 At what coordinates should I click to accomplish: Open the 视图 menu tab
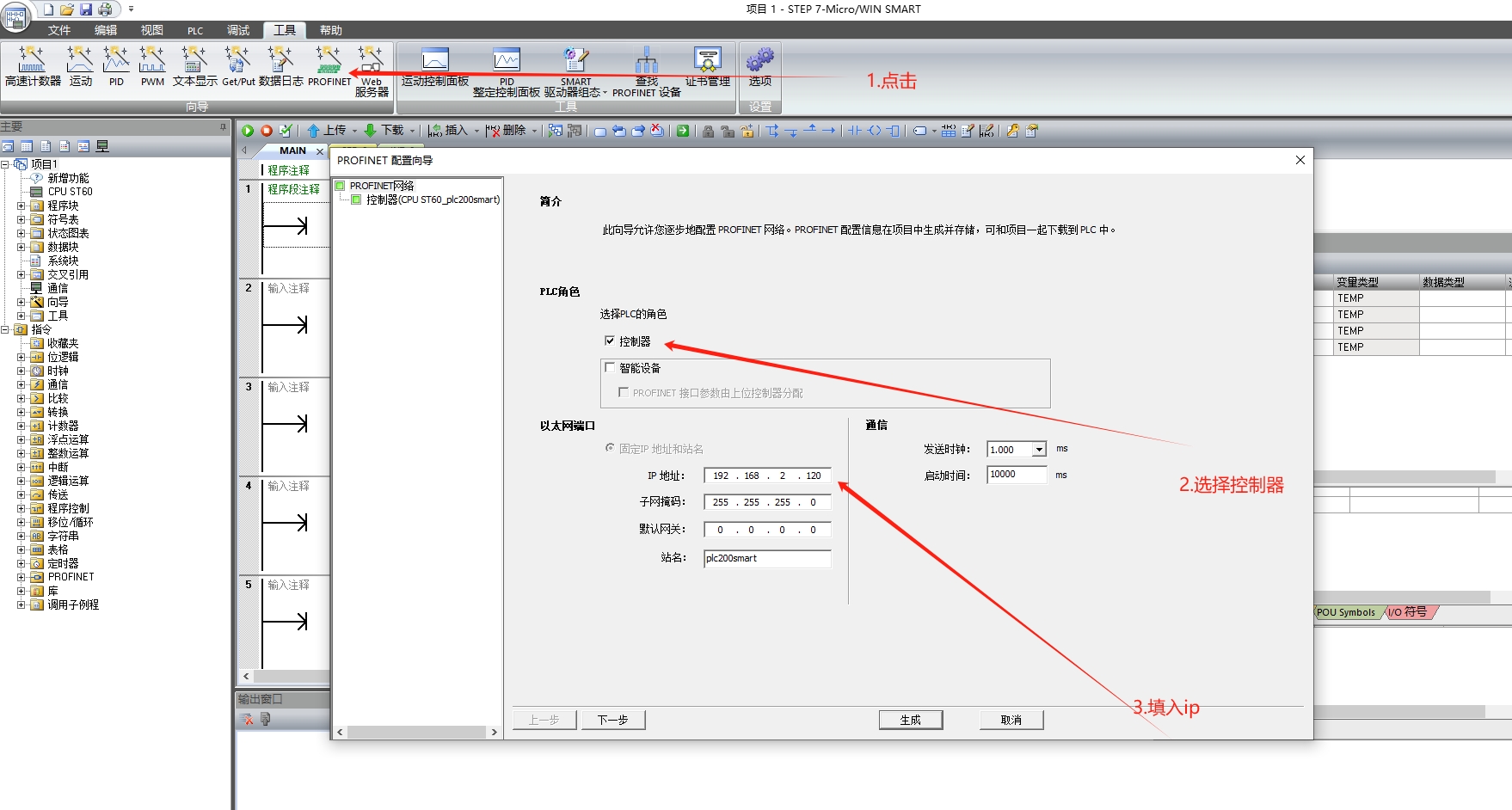click(x=151, y=30)
